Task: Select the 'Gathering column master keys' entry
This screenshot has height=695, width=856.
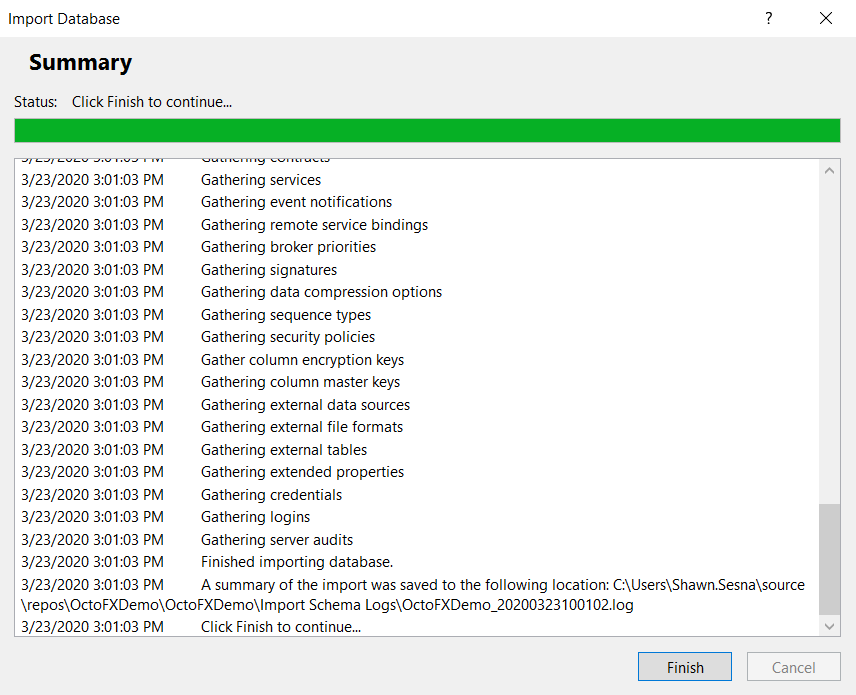Action: 300,382
